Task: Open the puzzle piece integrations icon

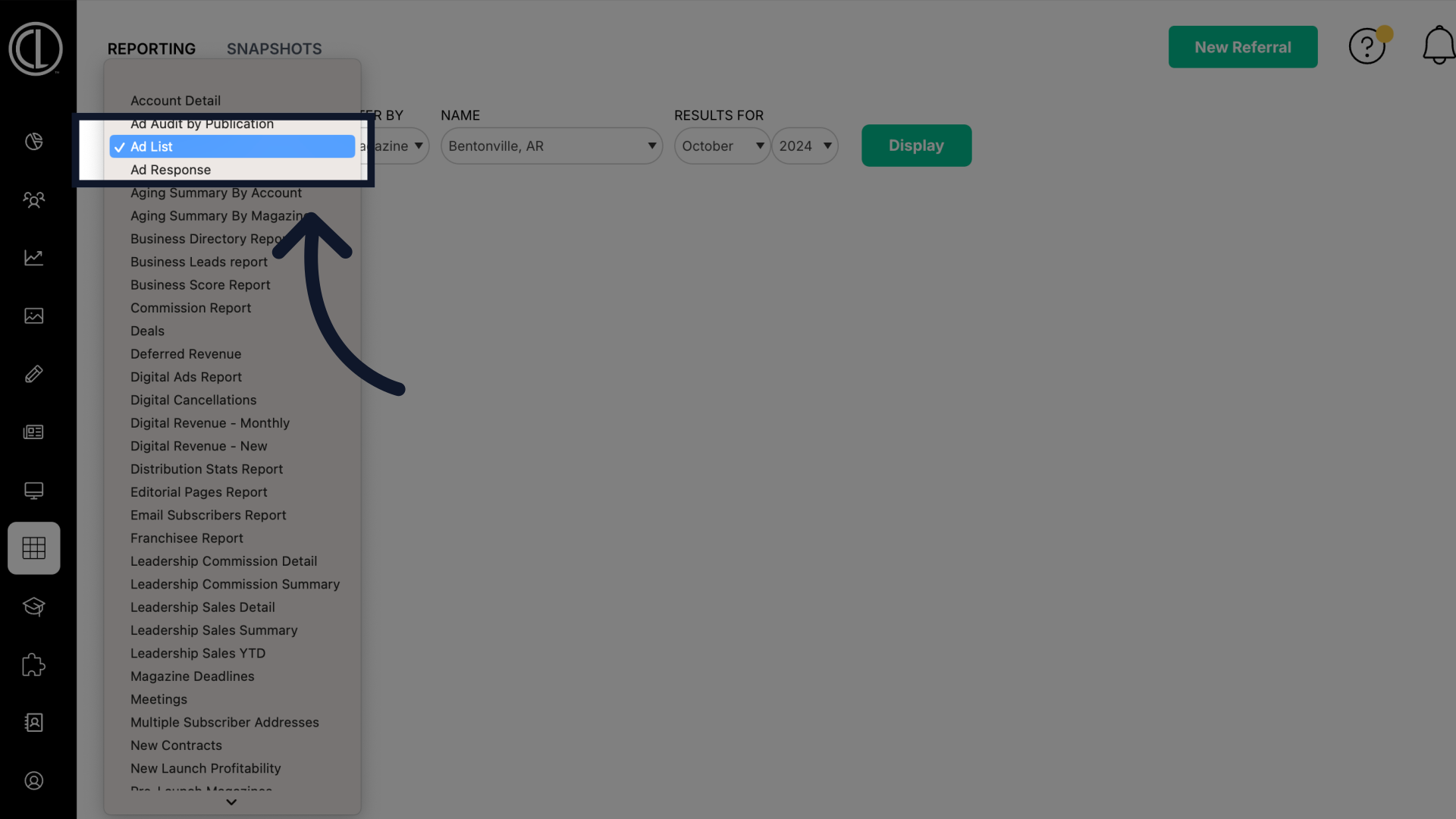Action: [x=34, y=665]
